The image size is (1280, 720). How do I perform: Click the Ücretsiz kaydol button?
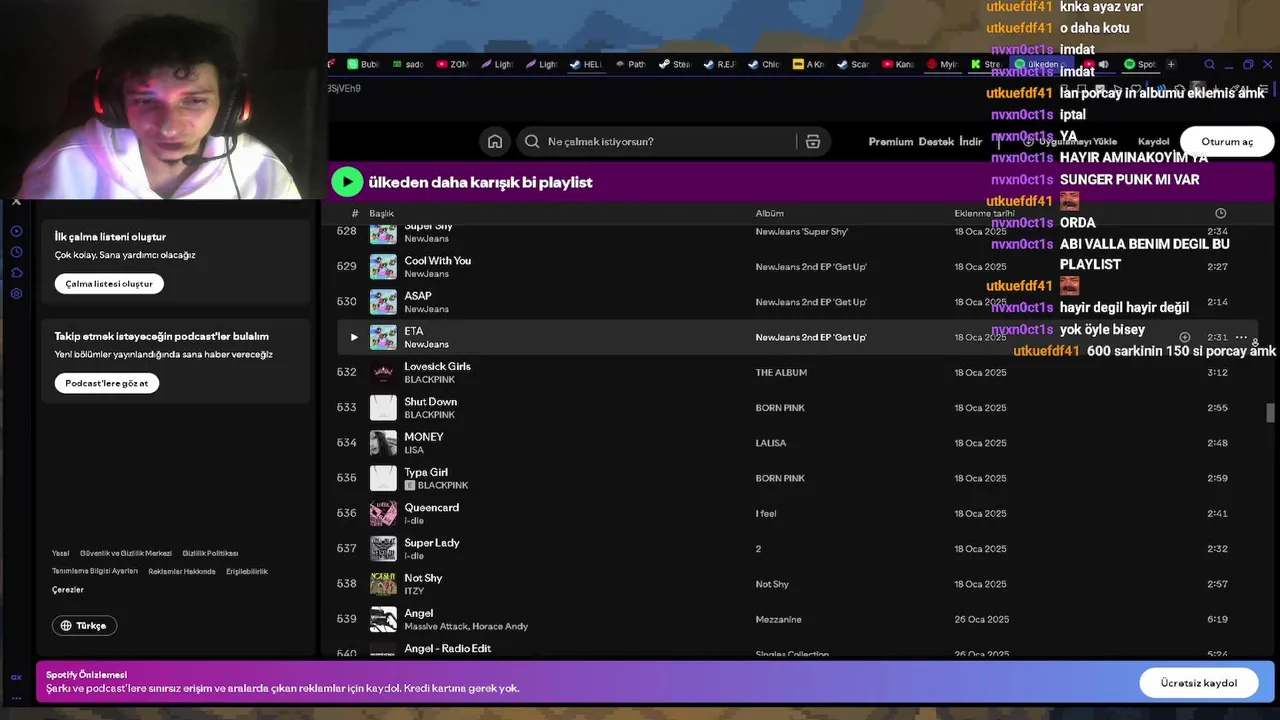[1198, 683]
